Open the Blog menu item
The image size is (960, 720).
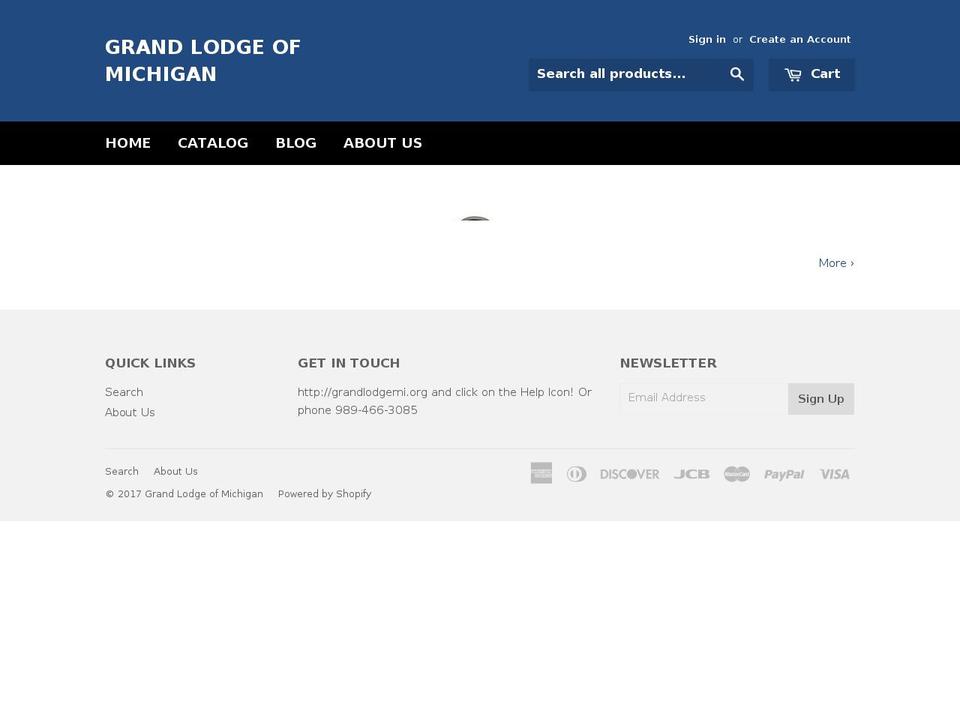coord(296,143)
